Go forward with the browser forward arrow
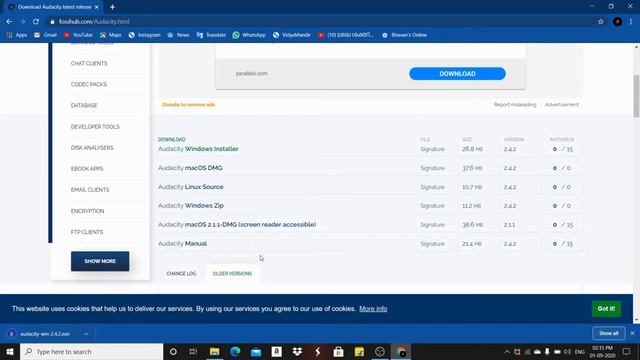This screenshot has width=640, height=360. click(22, 22)
